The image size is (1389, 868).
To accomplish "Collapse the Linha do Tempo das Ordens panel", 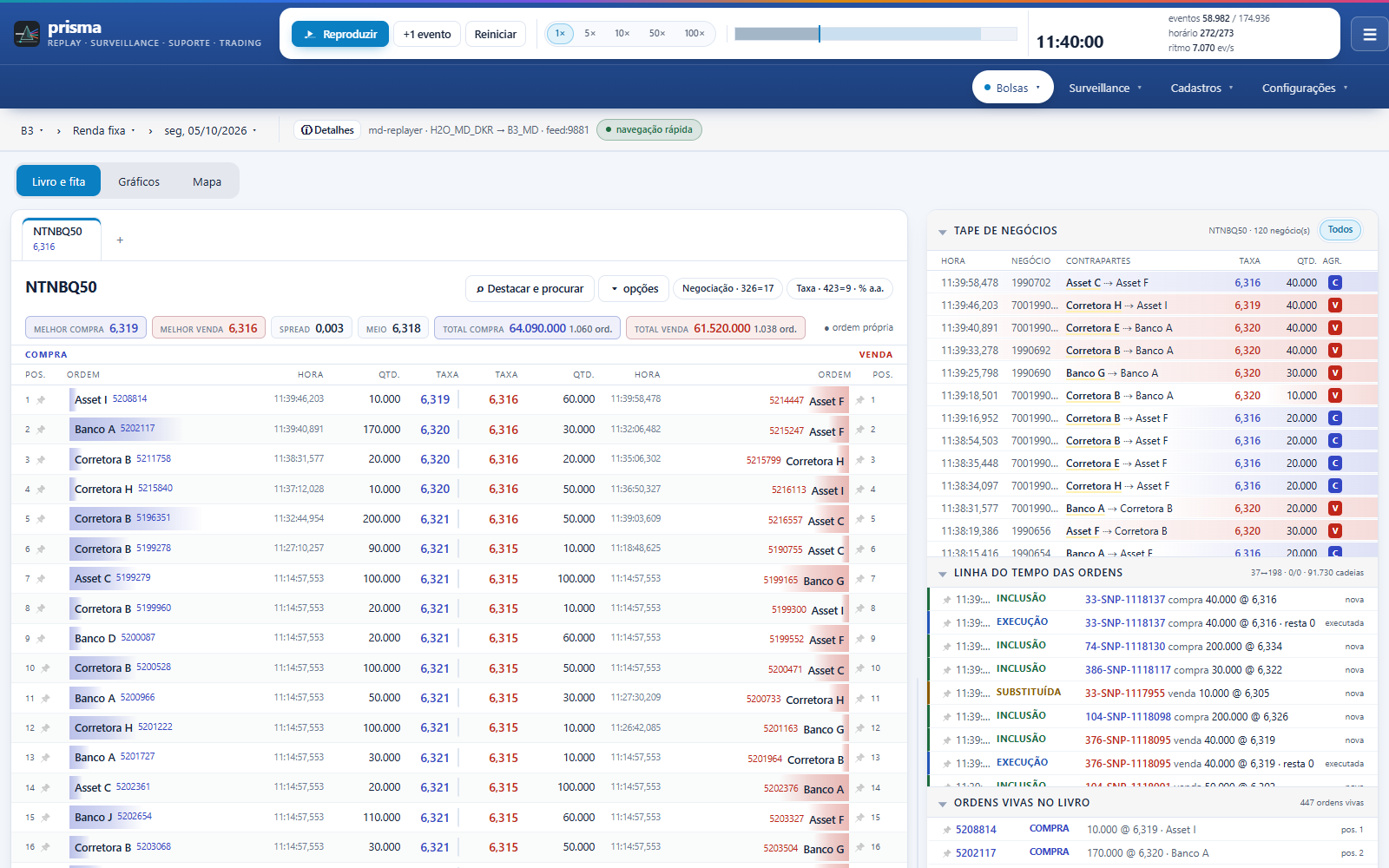I will [943, 574].
